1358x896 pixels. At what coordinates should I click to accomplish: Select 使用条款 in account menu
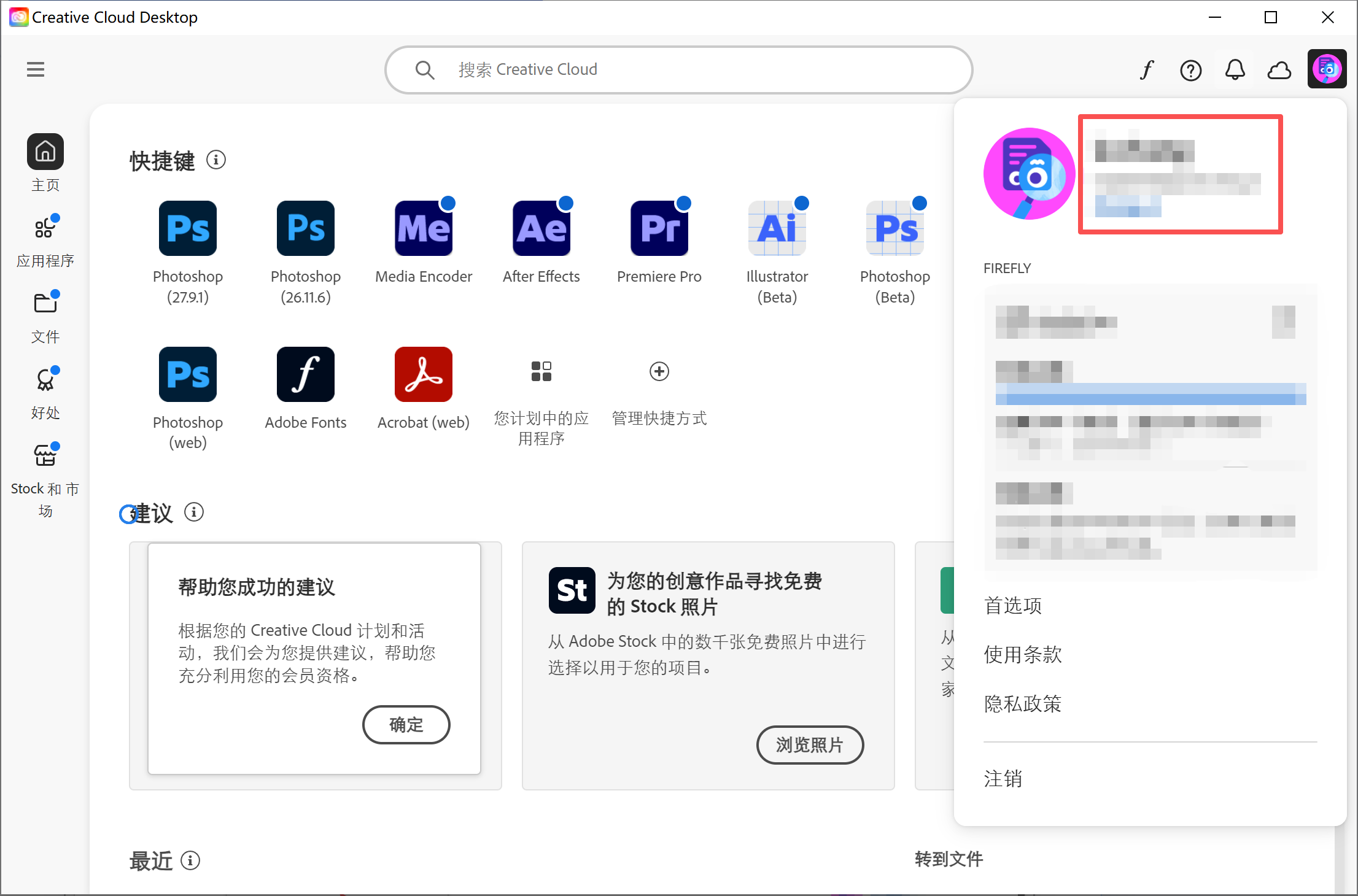pyautogui.click(x=1023, y=655)
